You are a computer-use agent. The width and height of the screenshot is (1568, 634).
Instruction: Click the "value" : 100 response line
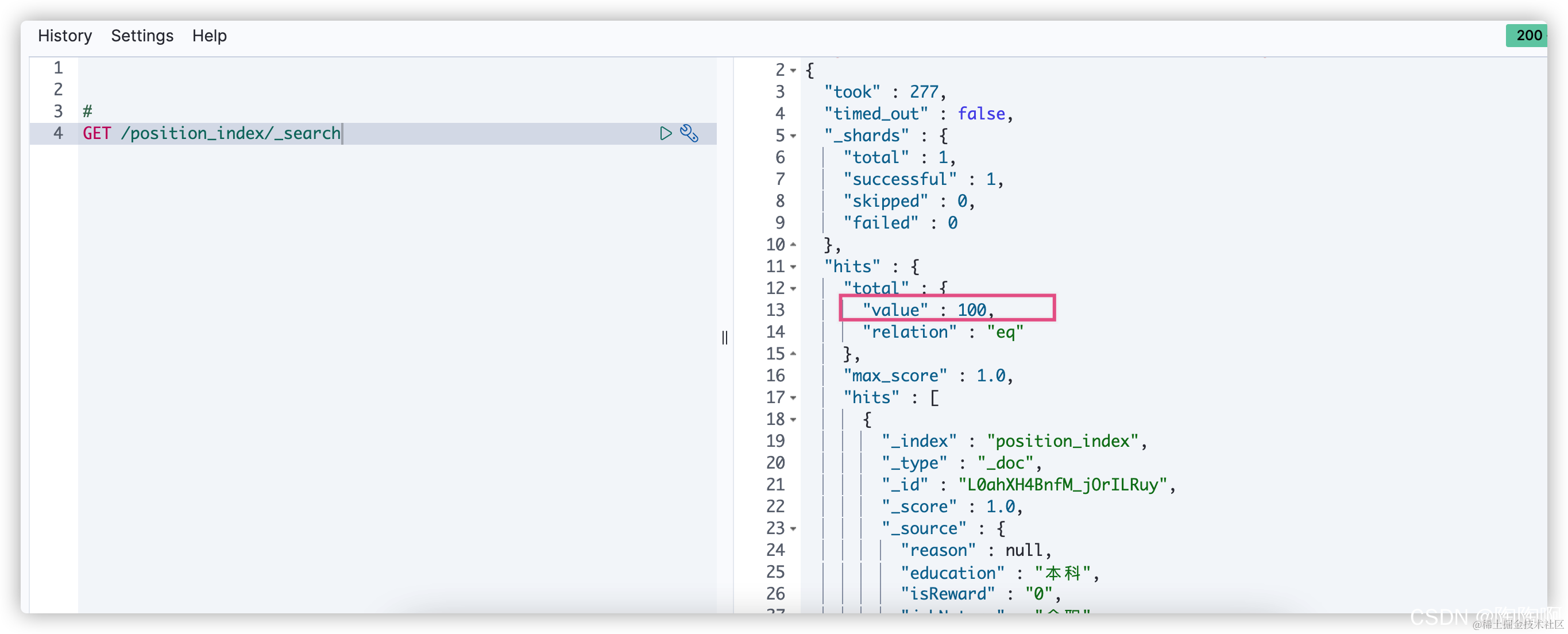click(927, 310)
